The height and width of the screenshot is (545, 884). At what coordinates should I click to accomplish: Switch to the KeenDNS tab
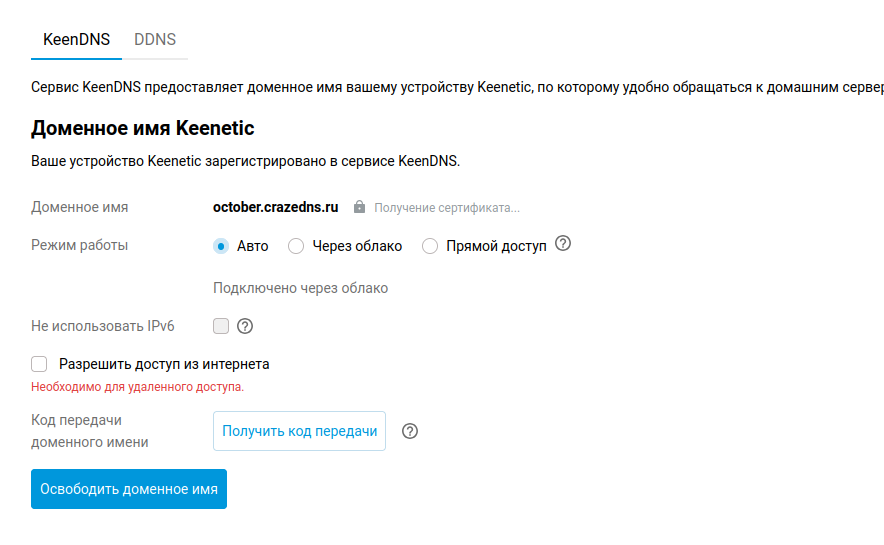(x=76, y=40)
